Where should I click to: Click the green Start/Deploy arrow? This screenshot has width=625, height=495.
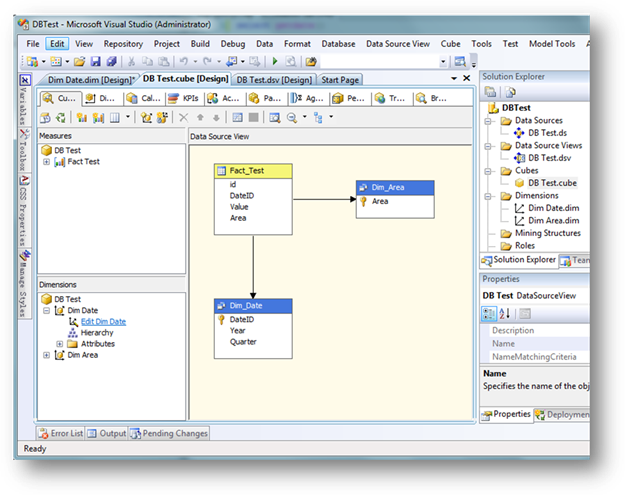click(275, 61)
